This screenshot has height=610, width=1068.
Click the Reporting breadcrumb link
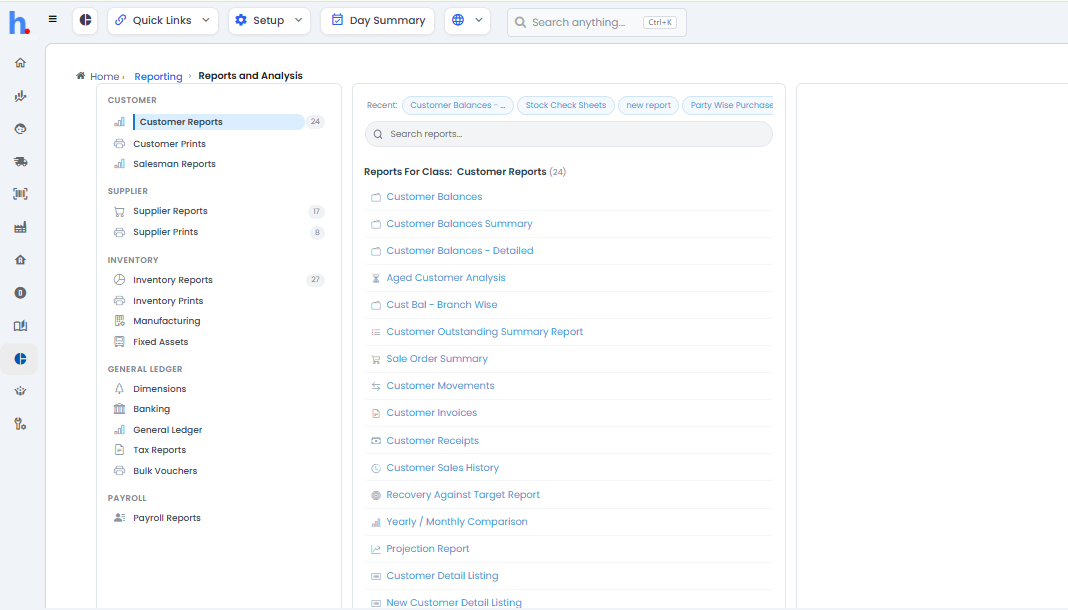click(158, 76)
